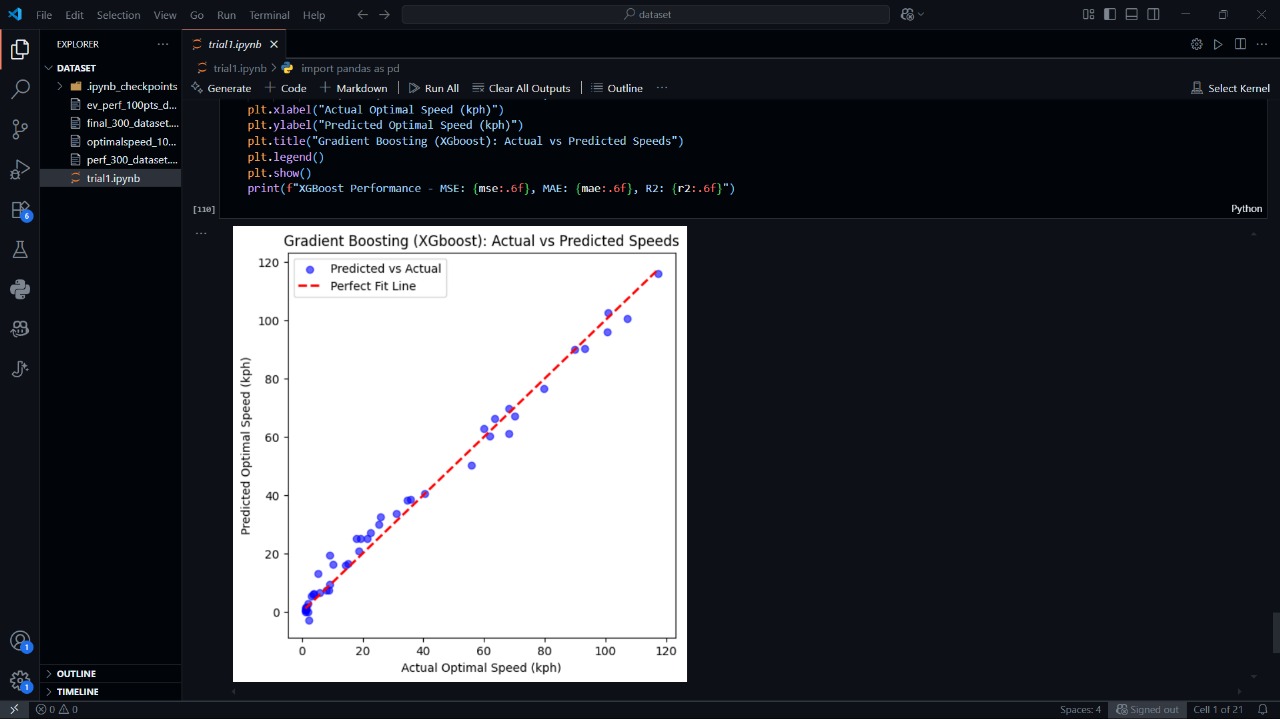Open the Search view in activity bar
The width and height of the screenshot is (1280, 719).
[20, 90]
